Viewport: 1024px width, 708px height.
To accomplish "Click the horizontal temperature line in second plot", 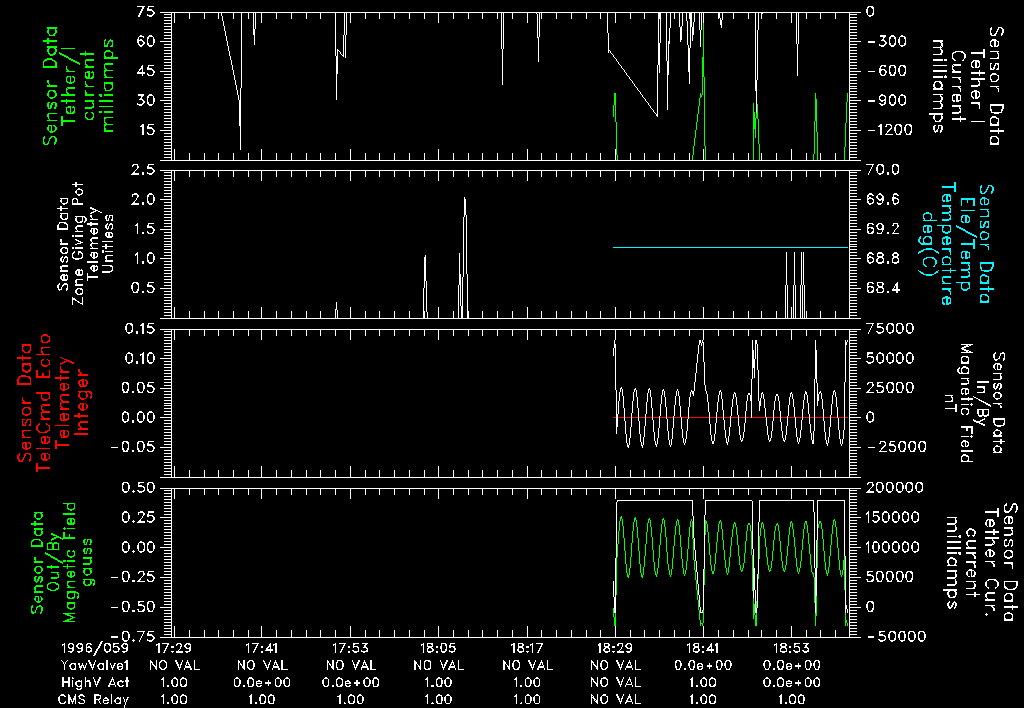I will 730,247.
